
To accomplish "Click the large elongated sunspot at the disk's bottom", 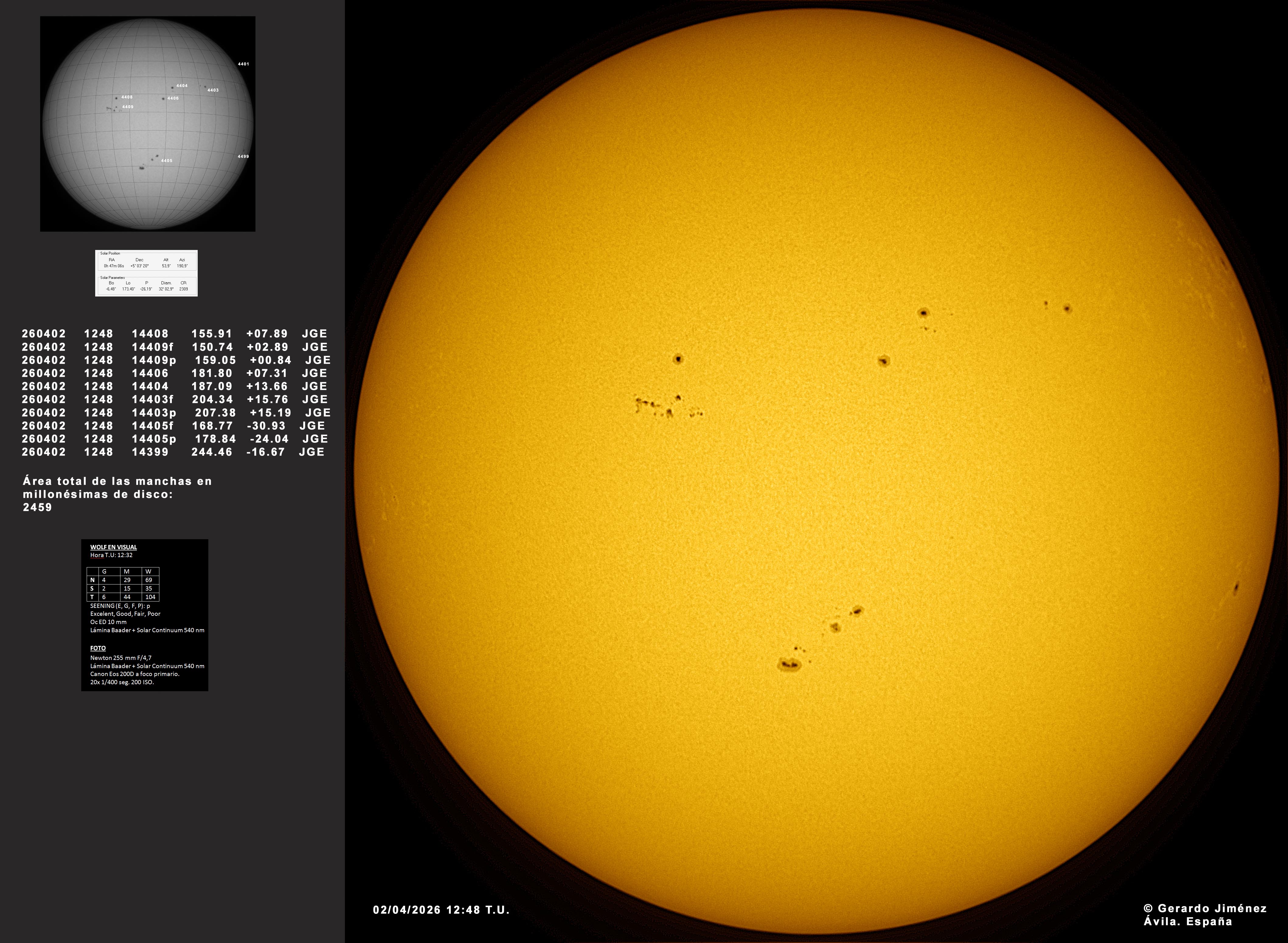I will point(790,663).
